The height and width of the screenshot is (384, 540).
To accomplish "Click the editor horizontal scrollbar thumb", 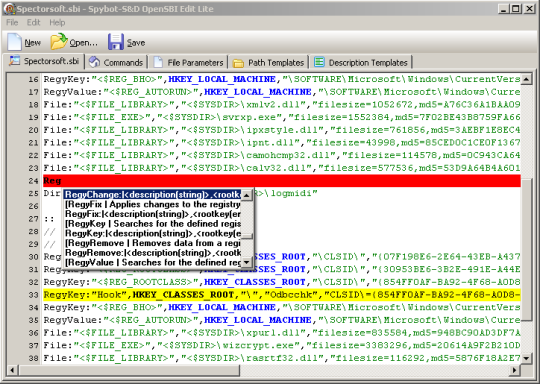I will (129, 370).
